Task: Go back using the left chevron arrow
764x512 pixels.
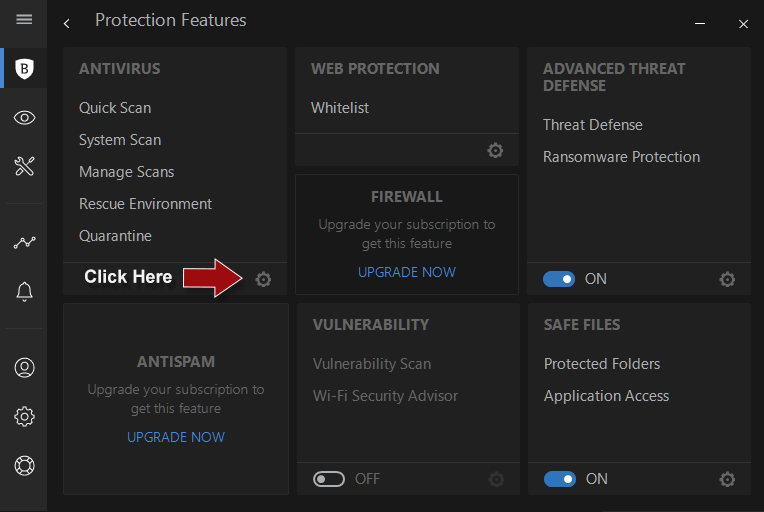Action: tap(67, 23)
